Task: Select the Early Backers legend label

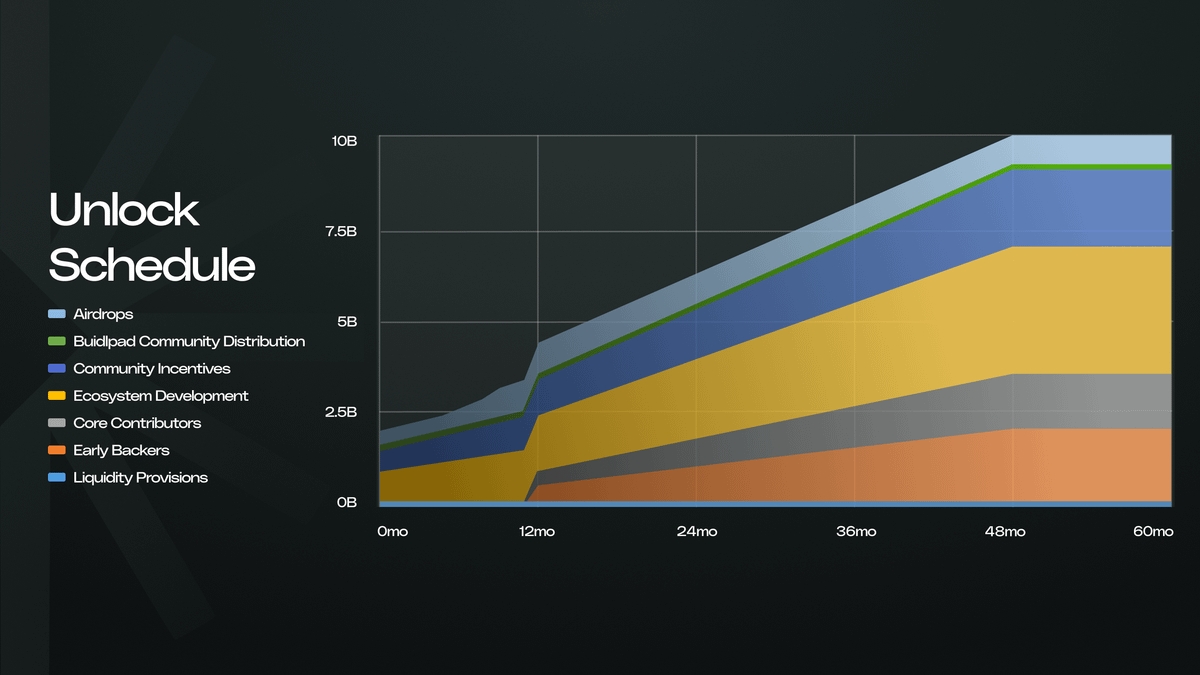Action: tap(121, 450)
